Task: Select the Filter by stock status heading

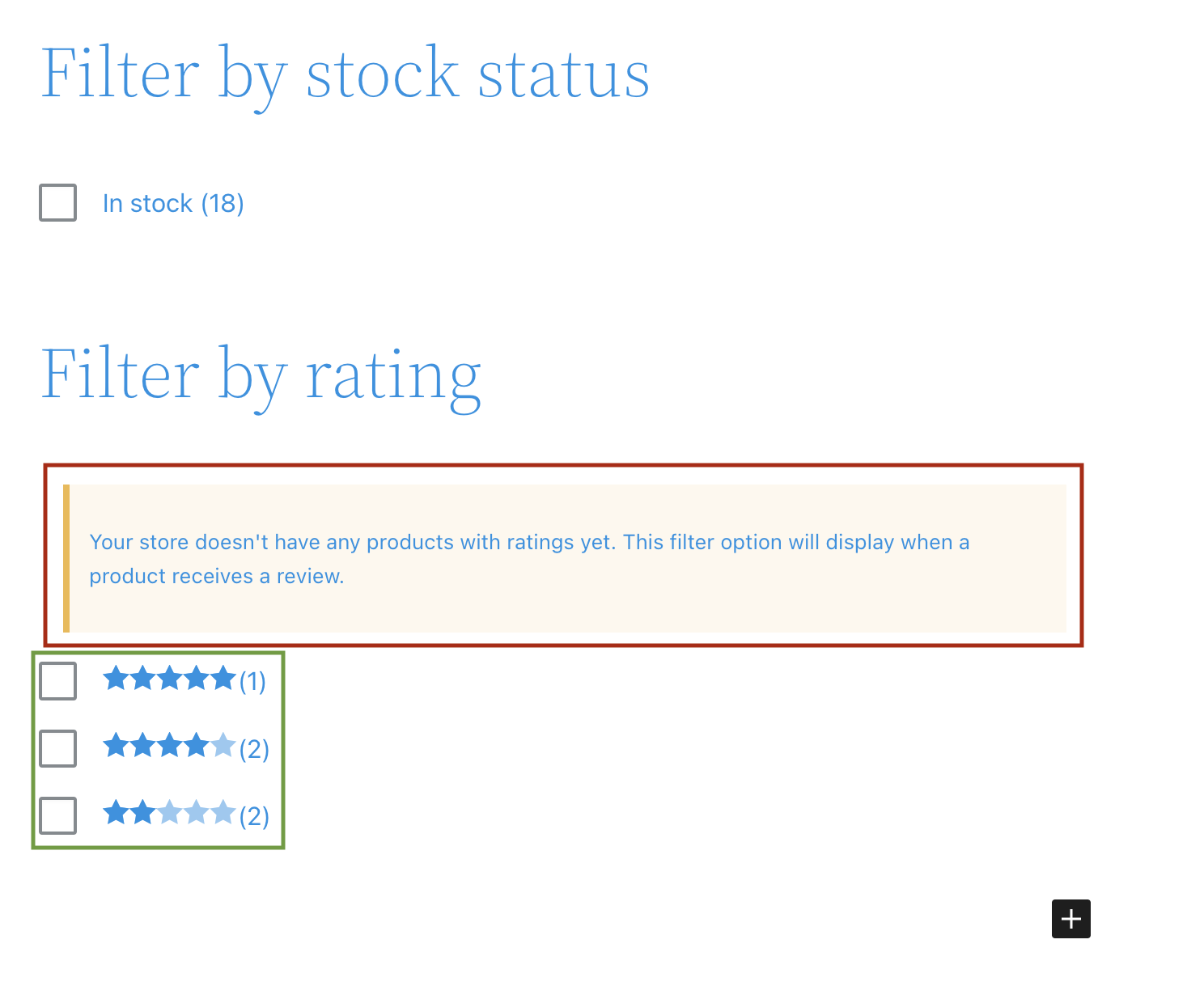Action: (x=346, y=74)
